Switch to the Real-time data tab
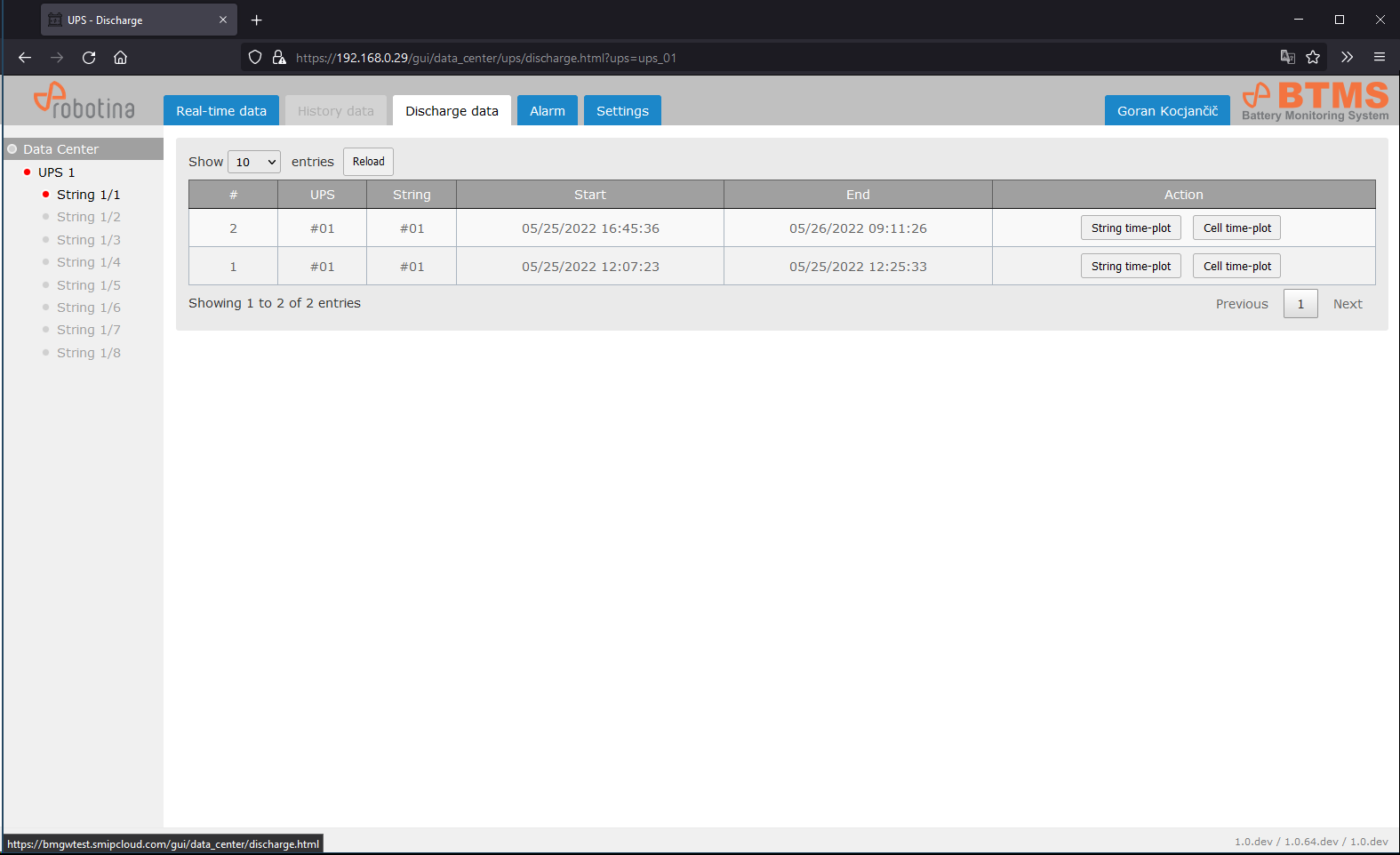1400x855 pixels. [221, 111]
